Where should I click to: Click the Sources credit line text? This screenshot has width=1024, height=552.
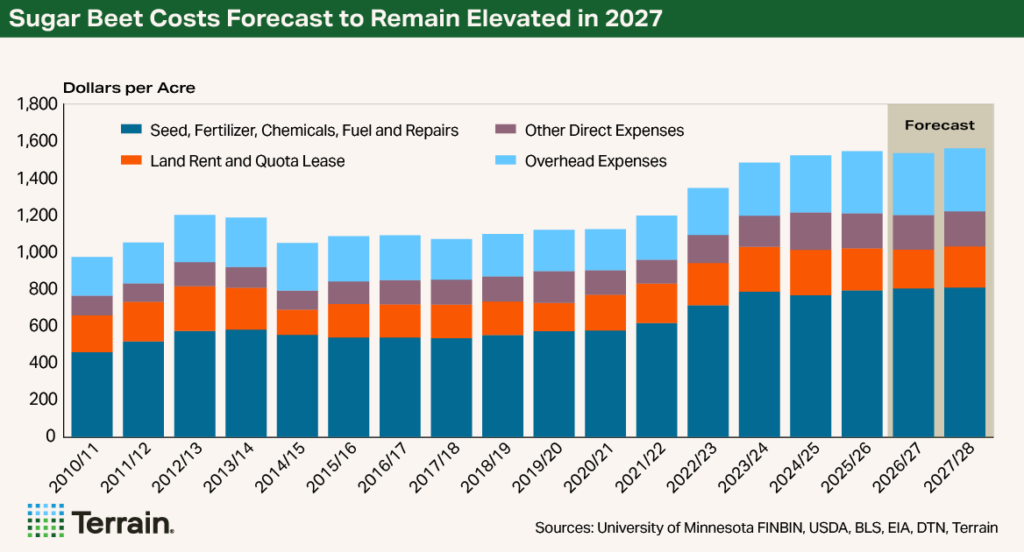coord(766,527)
